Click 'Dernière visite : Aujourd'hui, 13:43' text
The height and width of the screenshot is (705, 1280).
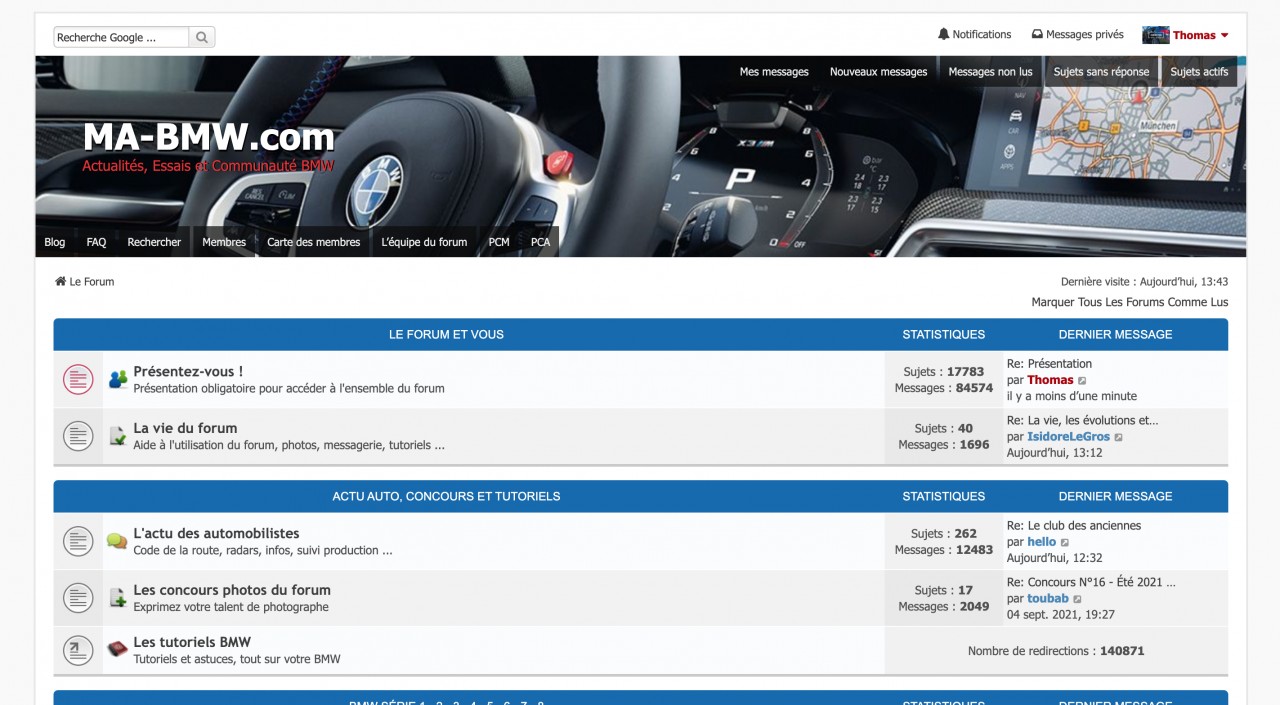1145,282
